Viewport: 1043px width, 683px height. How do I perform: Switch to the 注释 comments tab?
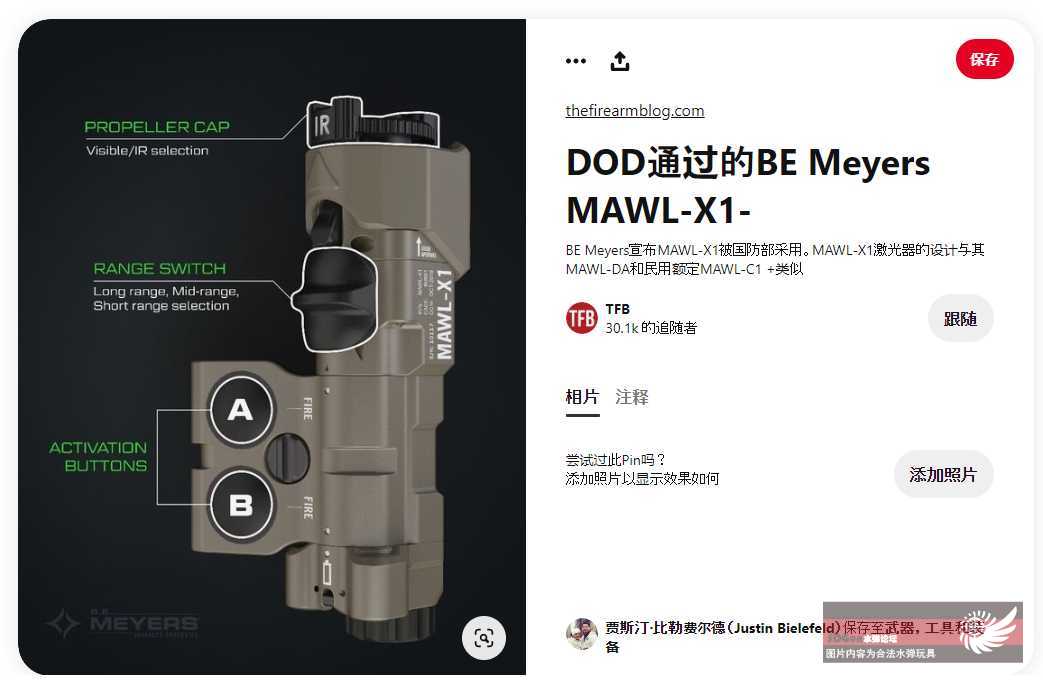631,397
